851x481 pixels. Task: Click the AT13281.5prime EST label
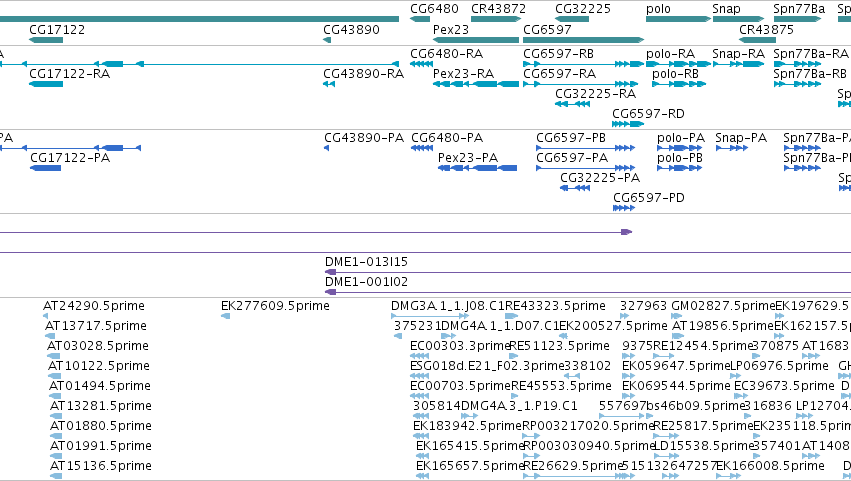pyautogui.click(x=101, y=406)
